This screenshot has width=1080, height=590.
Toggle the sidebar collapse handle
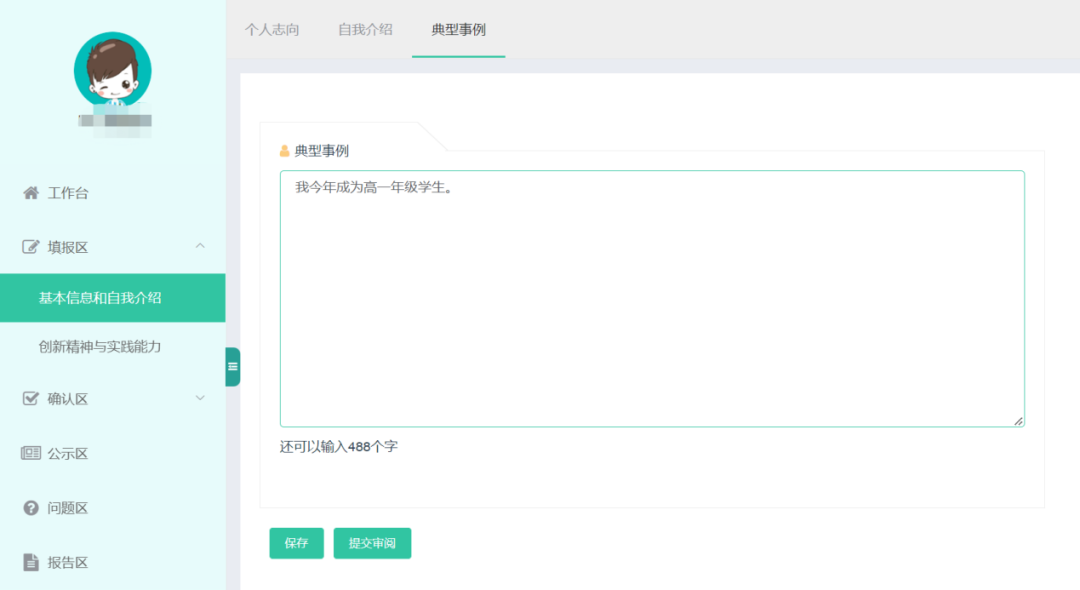tap(232, 366)
